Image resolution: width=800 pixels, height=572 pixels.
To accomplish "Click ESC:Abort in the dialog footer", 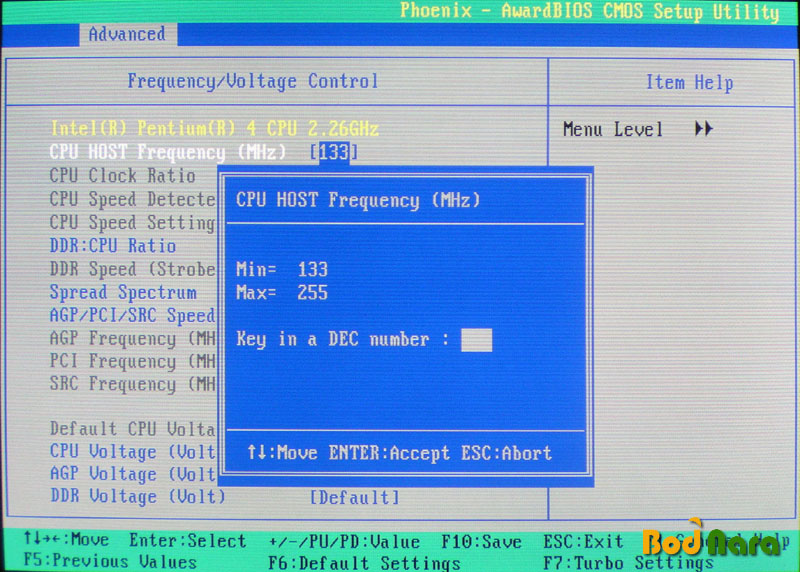I will pyautogui.click(x=507, y=453).
